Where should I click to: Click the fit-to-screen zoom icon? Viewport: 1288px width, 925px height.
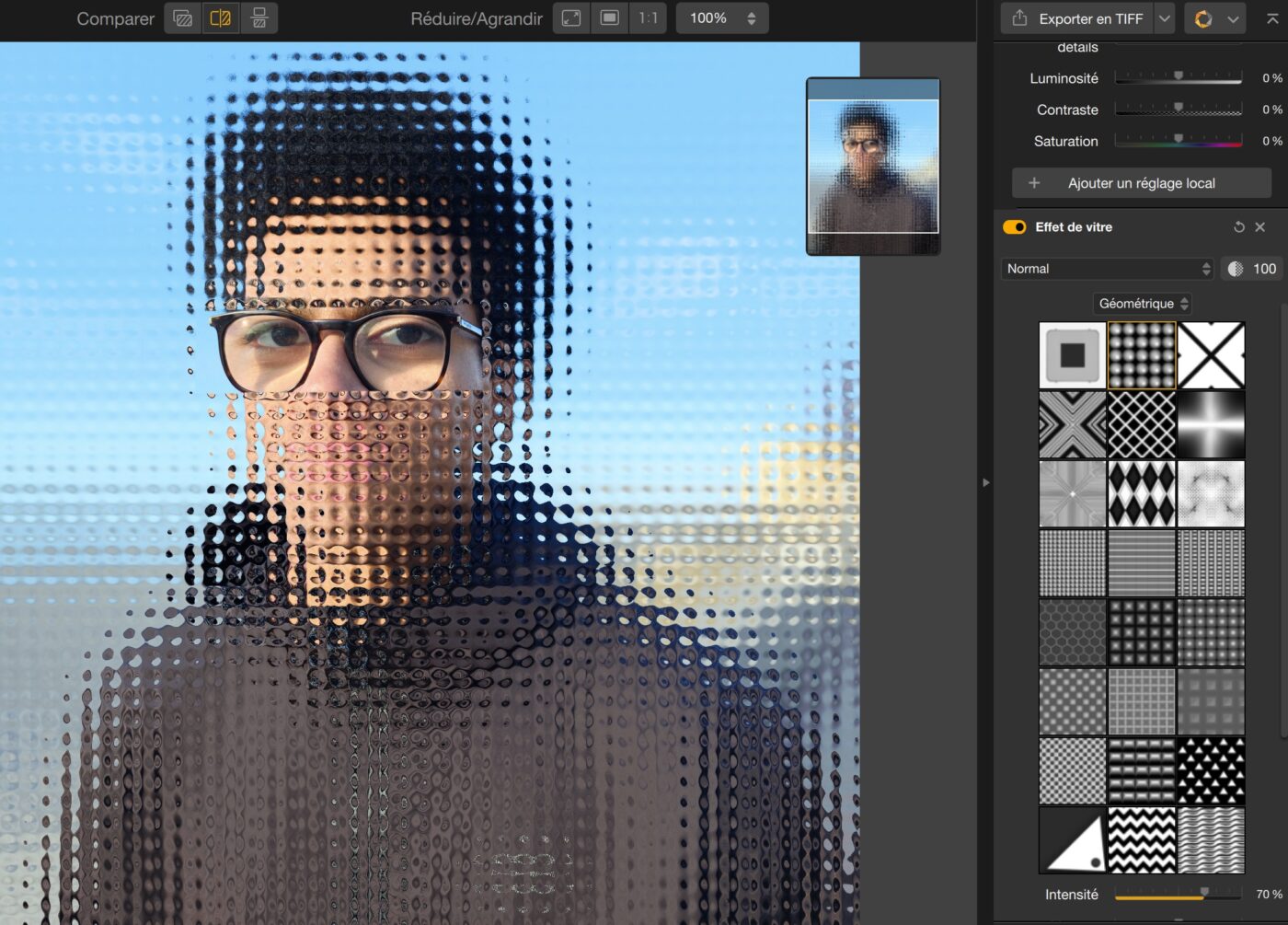click(571, 18)
